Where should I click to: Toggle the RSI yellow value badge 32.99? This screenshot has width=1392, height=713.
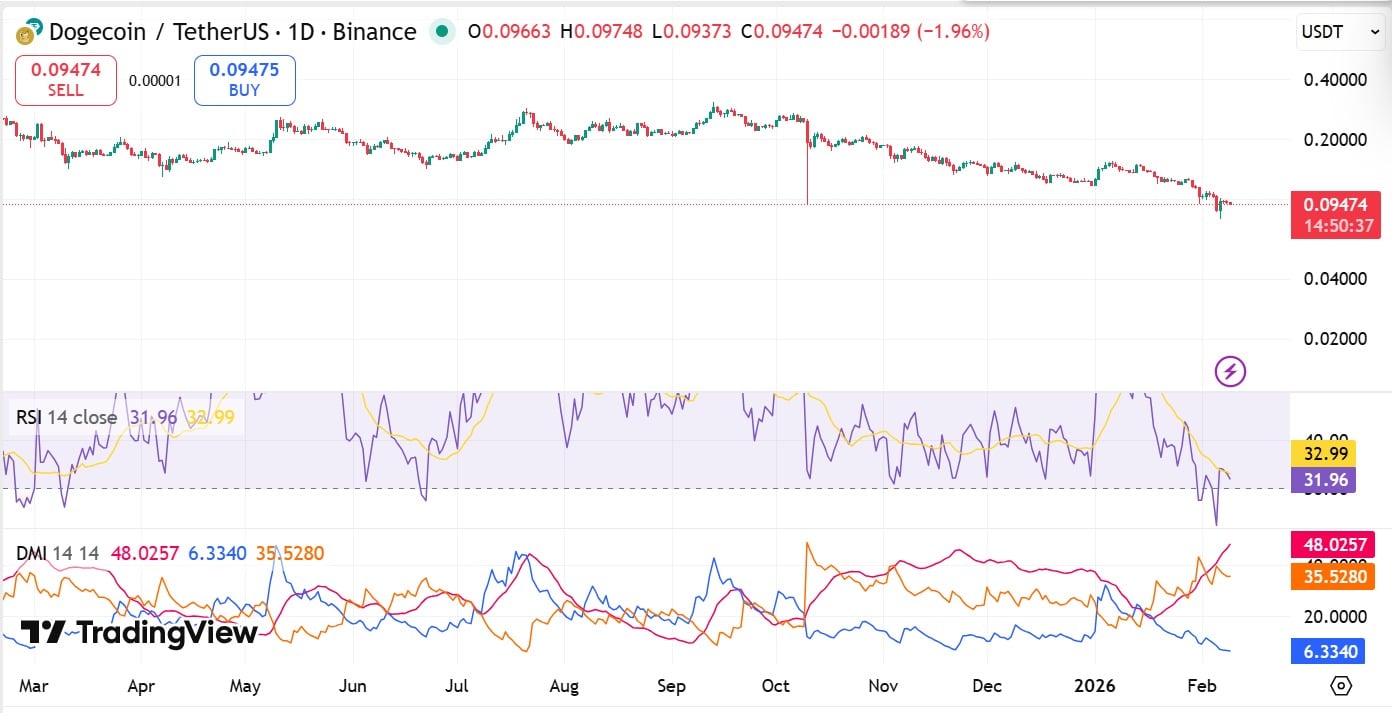tap(1324, 452)
